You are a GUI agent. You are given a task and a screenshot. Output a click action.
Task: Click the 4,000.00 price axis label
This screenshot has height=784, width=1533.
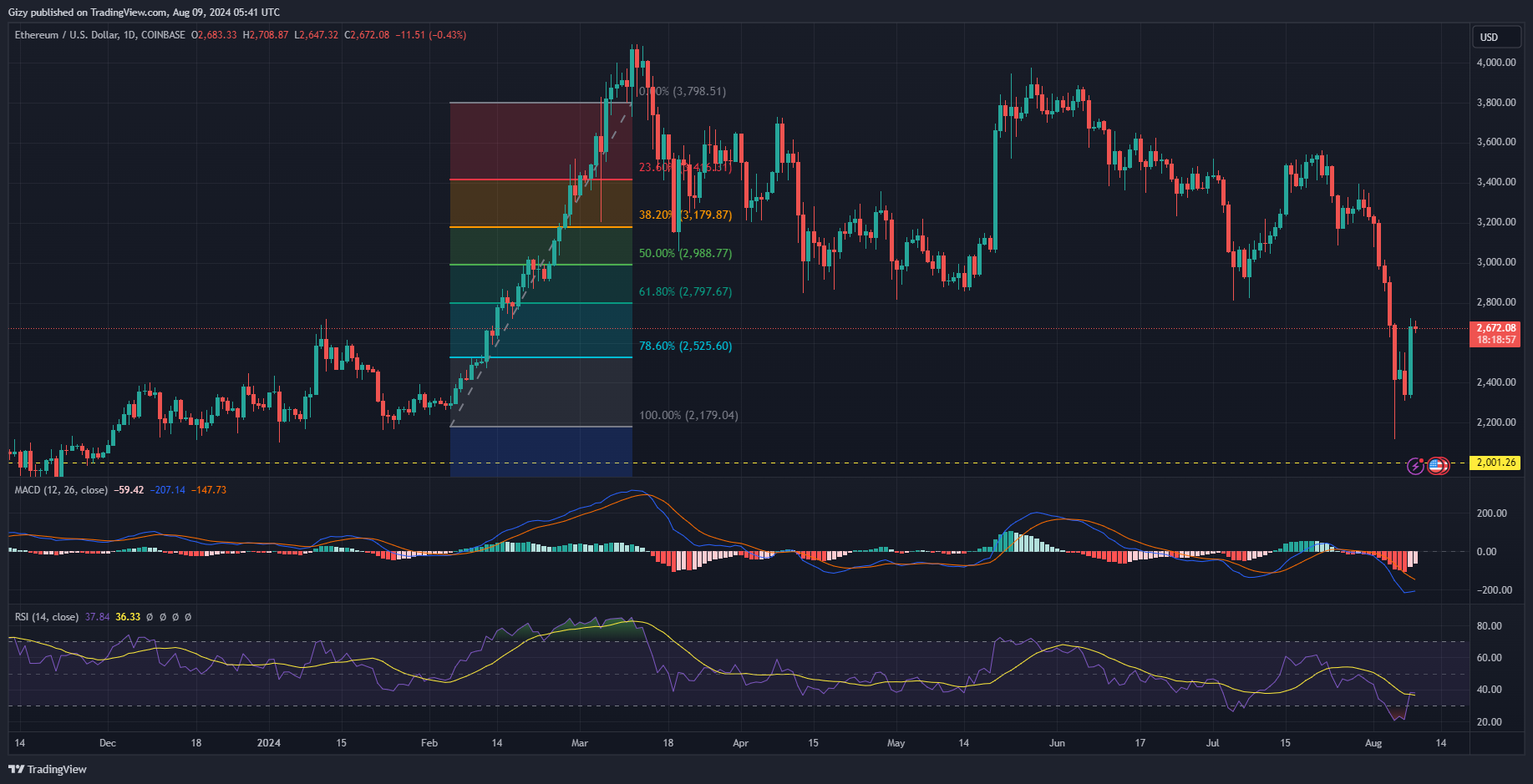tap(1496, 63)
